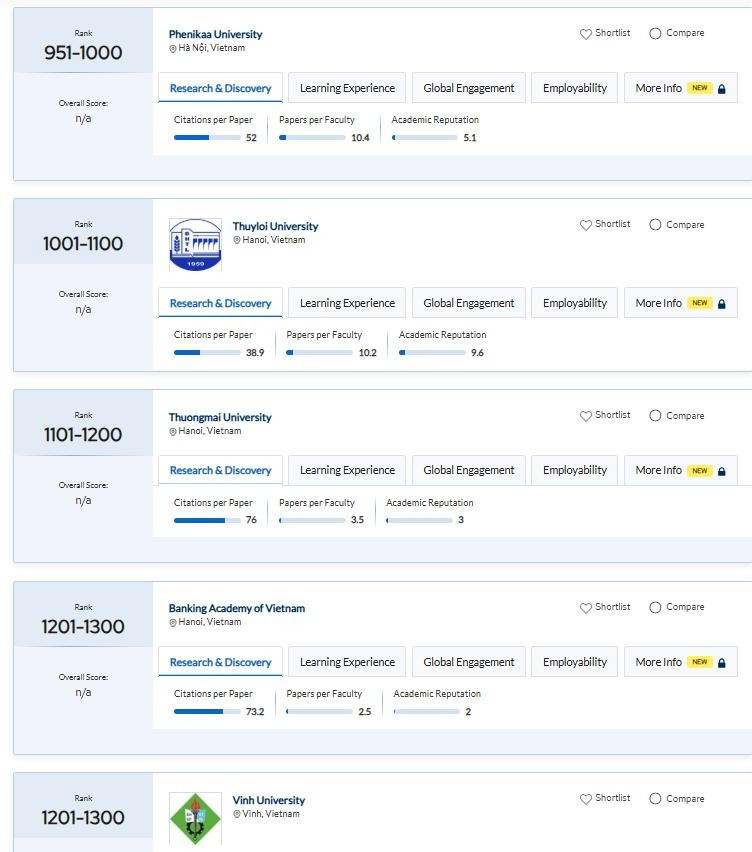752x852 pixels.
Task: Select Research & Discovery tab for Banking Academy
Action: 220,662
